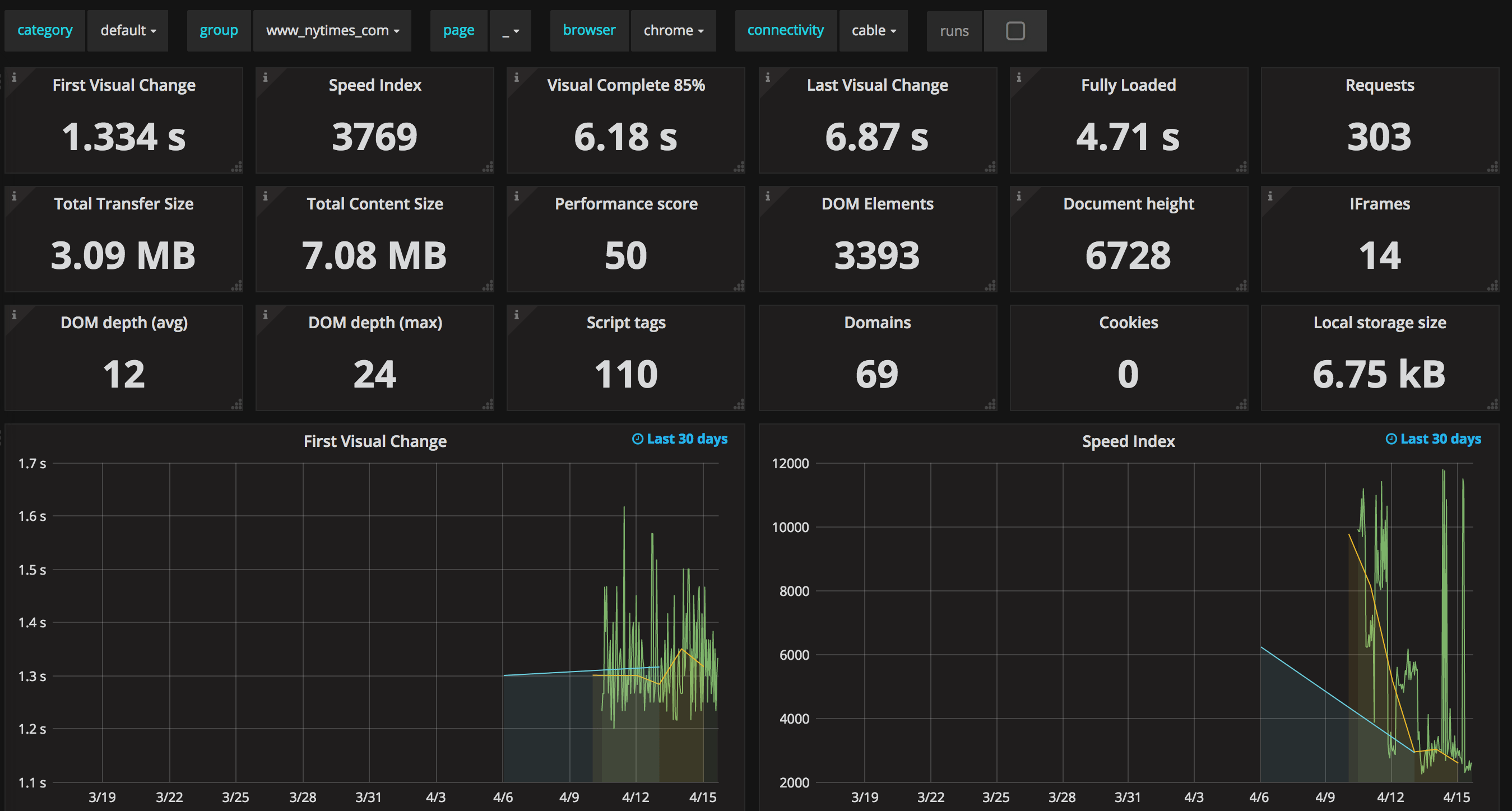This screenshot has height=811, width=1512.
Task: Click the Speed Index info icon
Action: (x=266, y=79)
